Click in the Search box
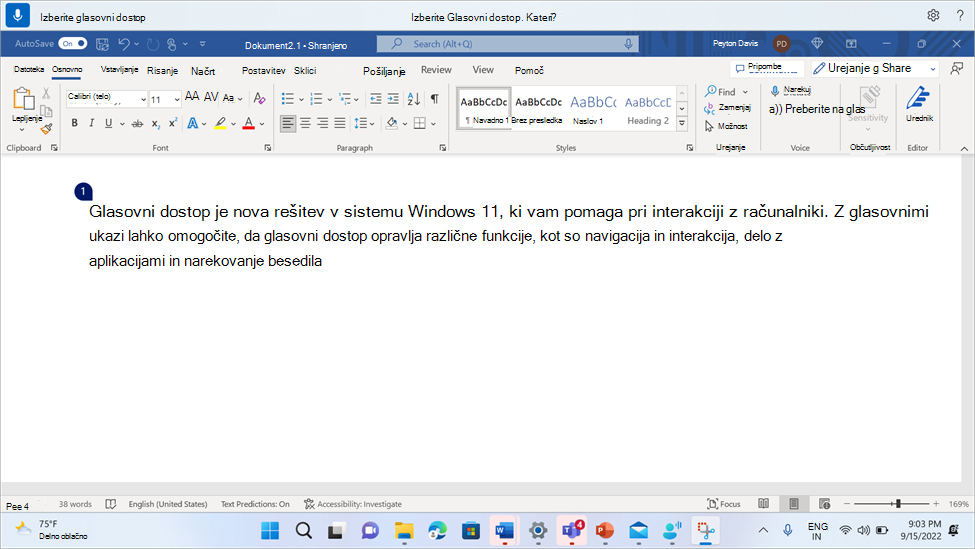Image resolution: width=975 pixels, height=549 pixels. pyautogui.click(x=507, y=44)
